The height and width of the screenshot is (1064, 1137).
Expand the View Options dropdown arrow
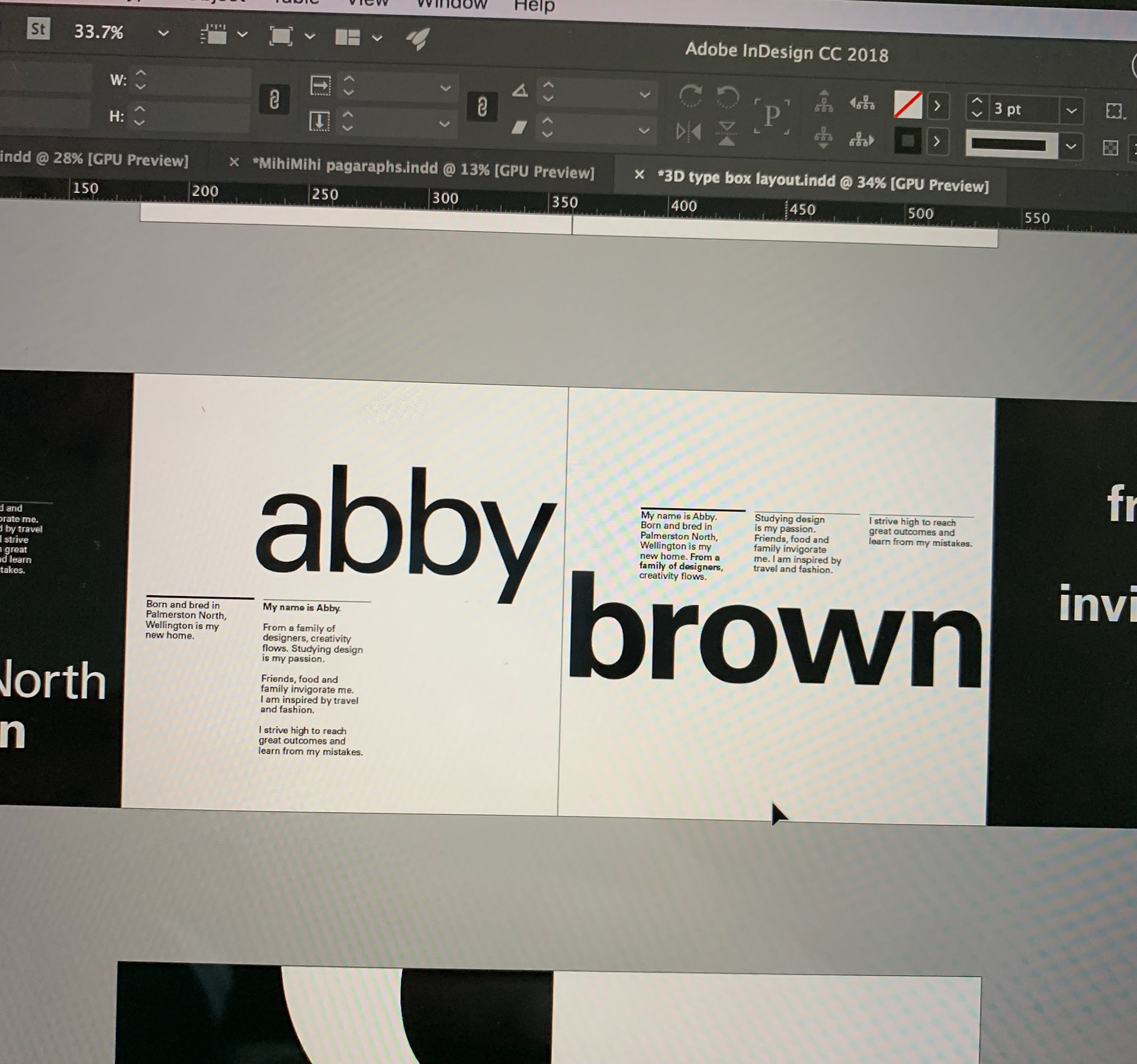tap(242, 35)
